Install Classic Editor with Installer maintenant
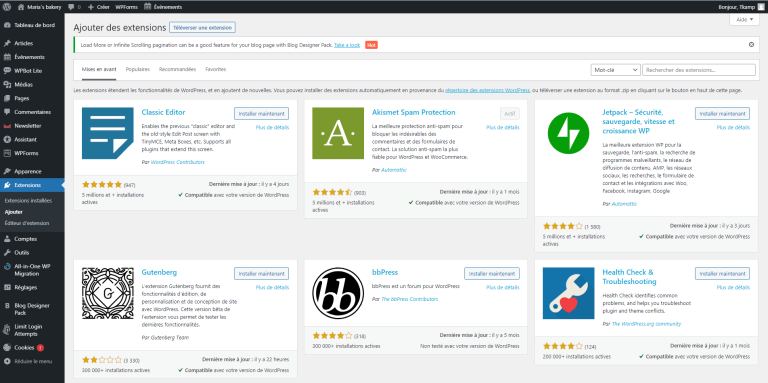 point(262,114)
